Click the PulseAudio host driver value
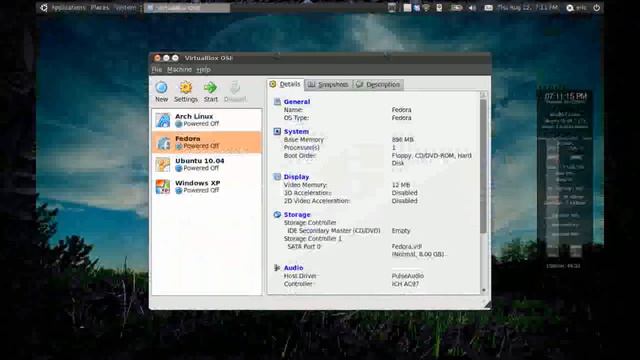The height and width of the screenshot is (360, 640). (408, 276)
